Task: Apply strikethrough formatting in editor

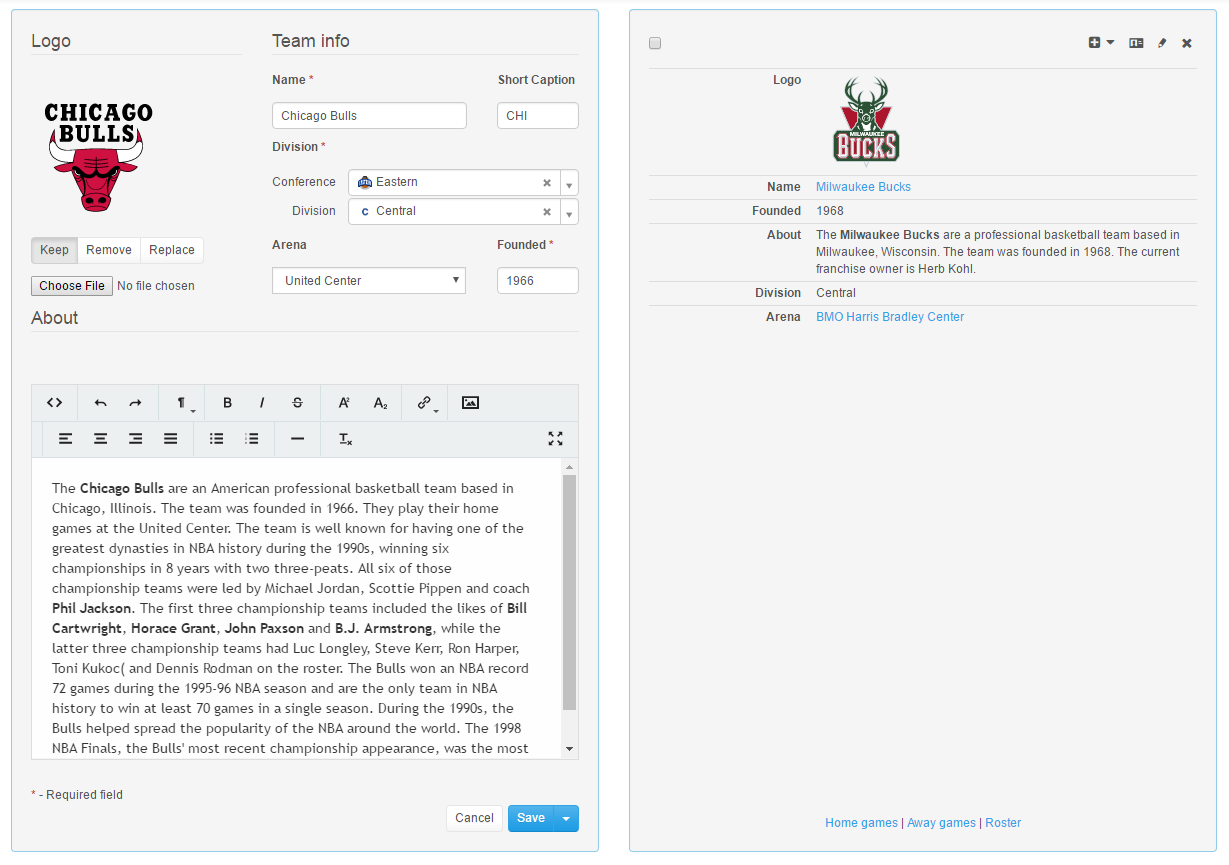Action: [x=297, y=403]
